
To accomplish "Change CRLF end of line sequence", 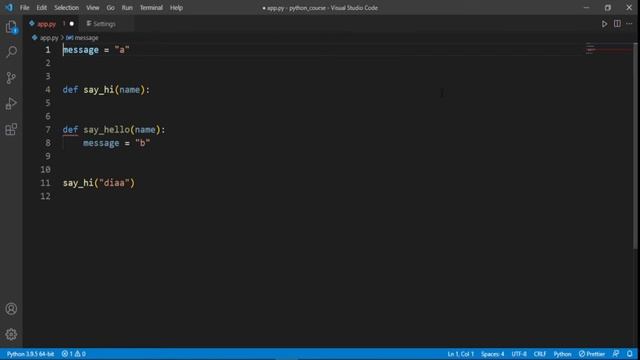I will point(540,354).
